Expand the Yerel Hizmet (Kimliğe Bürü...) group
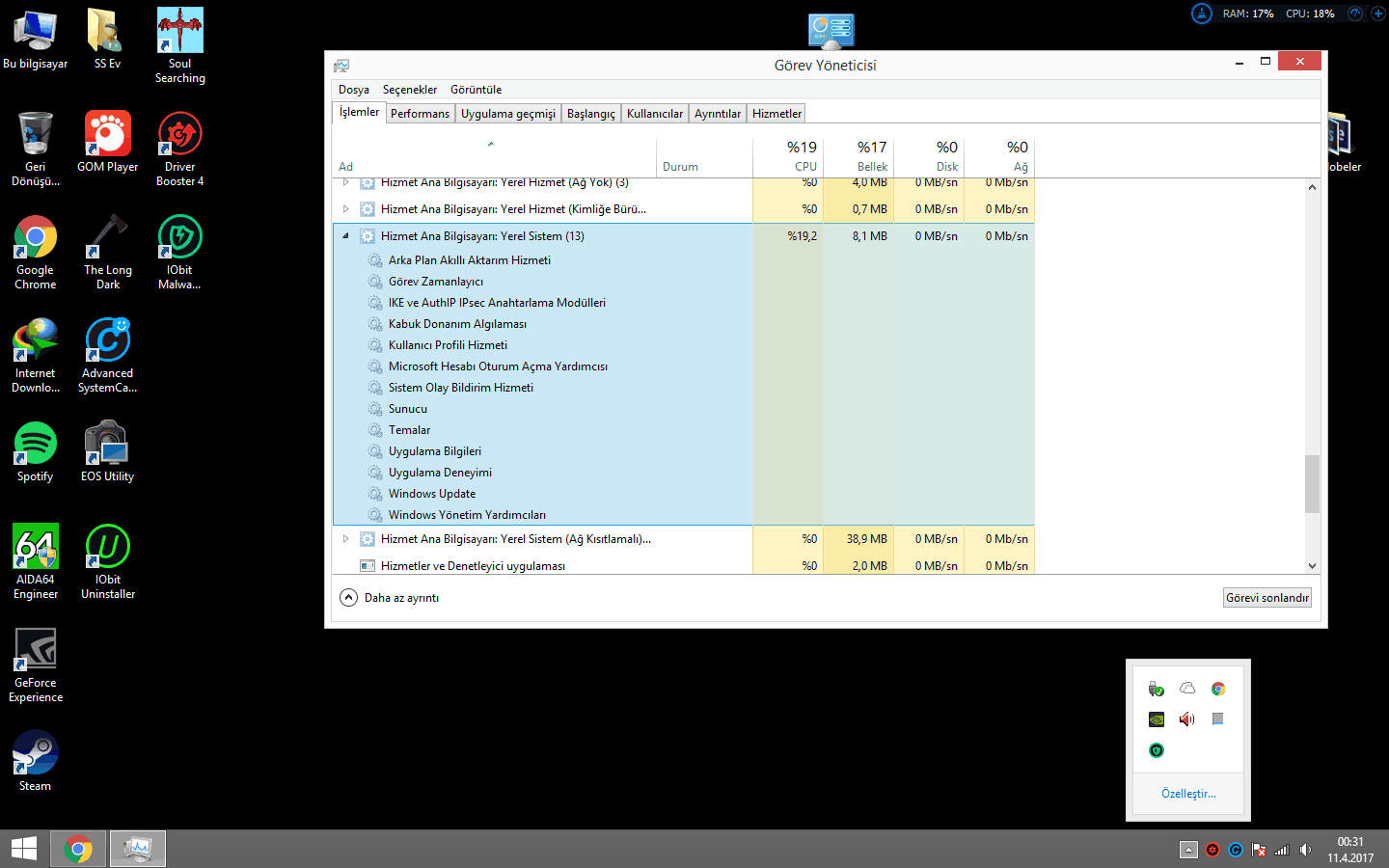1389x868 pixels. click(345, 209)
